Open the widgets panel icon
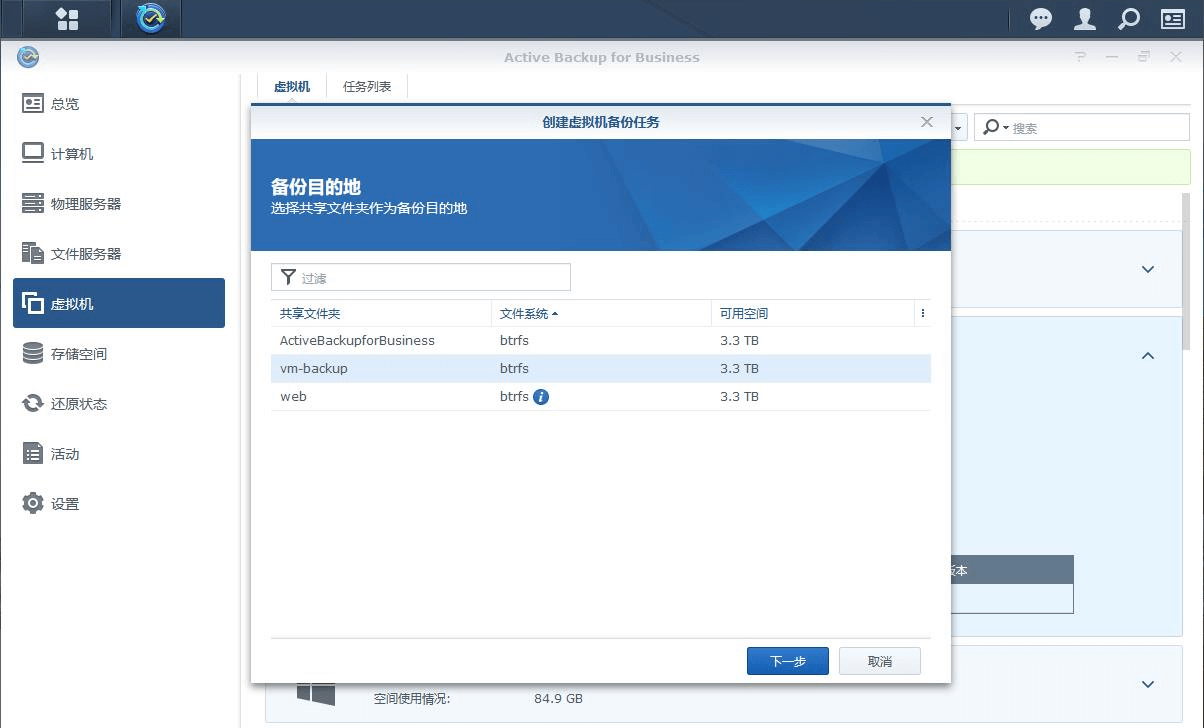 coord(1173,19)
